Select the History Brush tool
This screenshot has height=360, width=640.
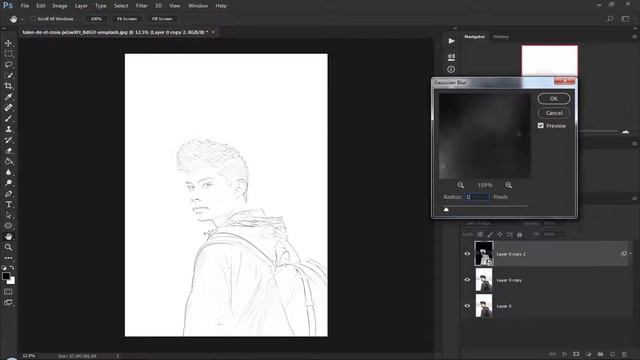coord(8,140)
